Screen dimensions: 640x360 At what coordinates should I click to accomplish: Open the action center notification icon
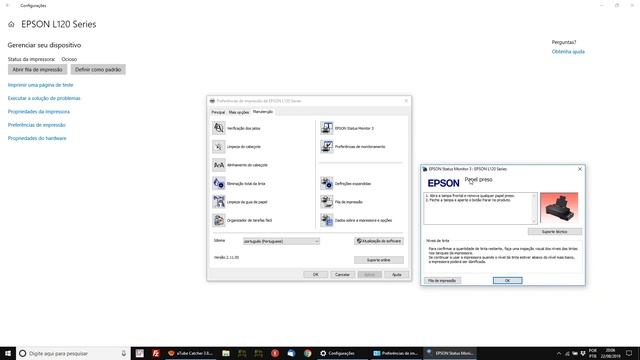click(629, 353)
